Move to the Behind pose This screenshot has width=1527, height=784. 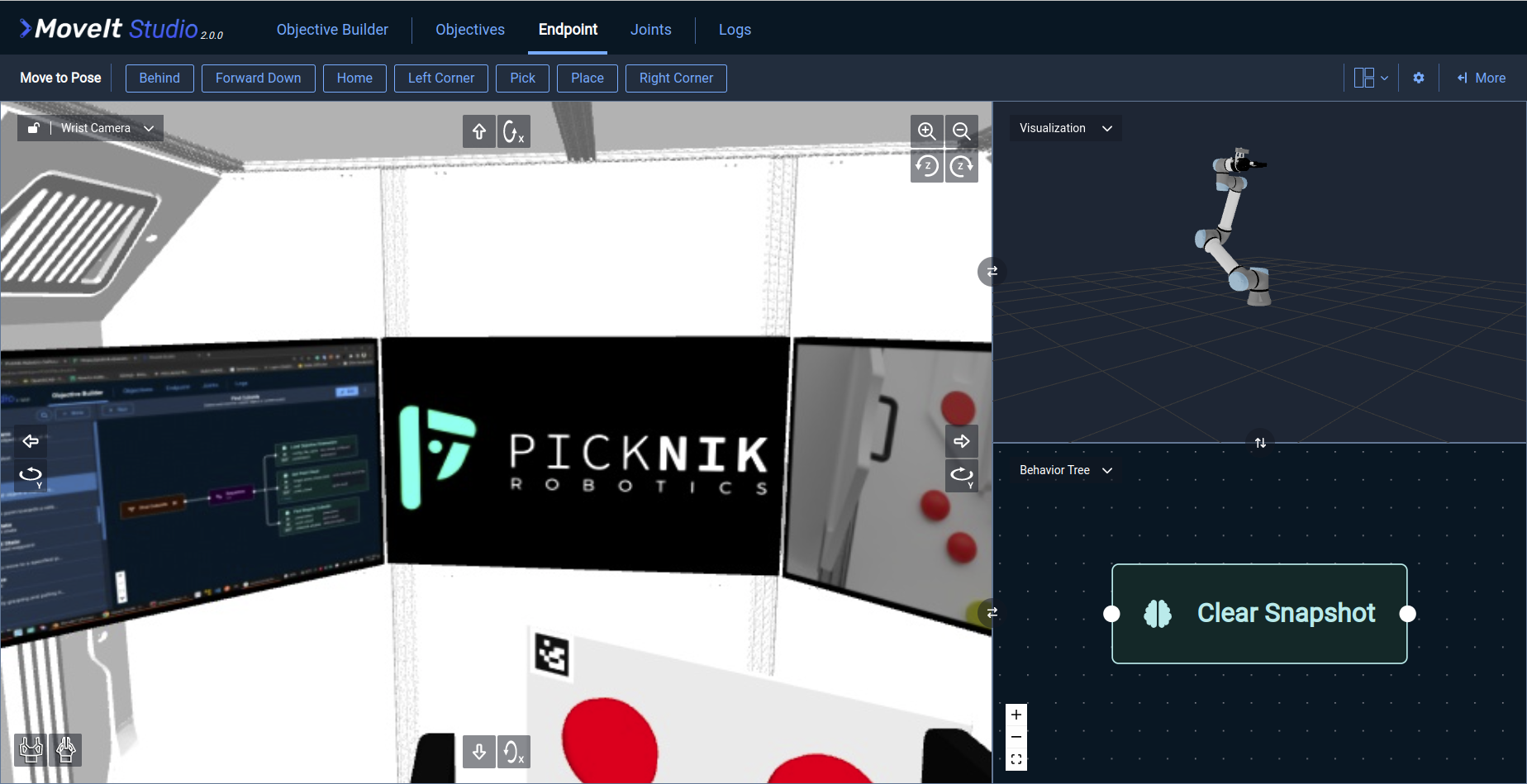point(159,78)
